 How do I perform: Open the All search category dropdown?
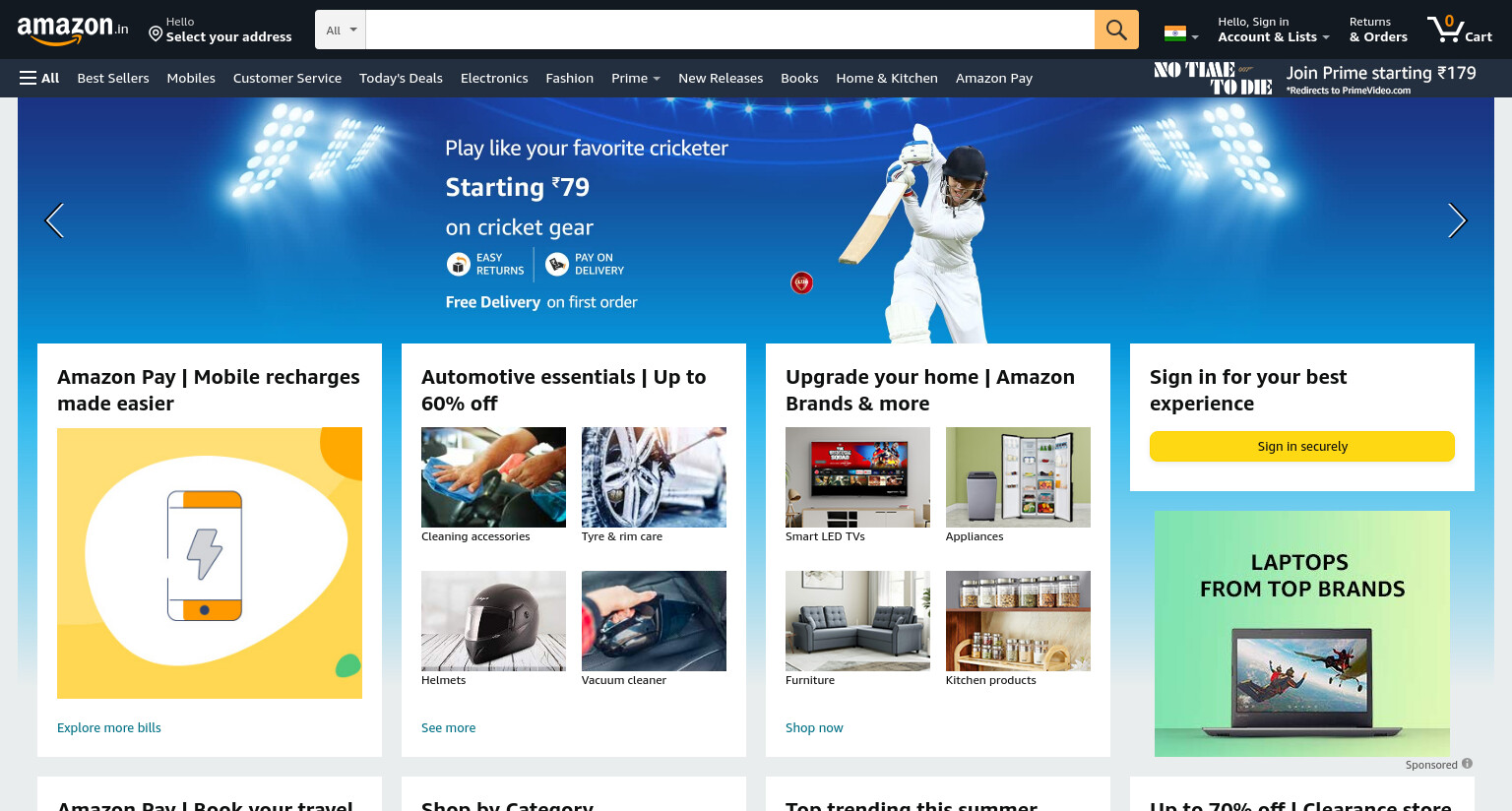(341, 30)
